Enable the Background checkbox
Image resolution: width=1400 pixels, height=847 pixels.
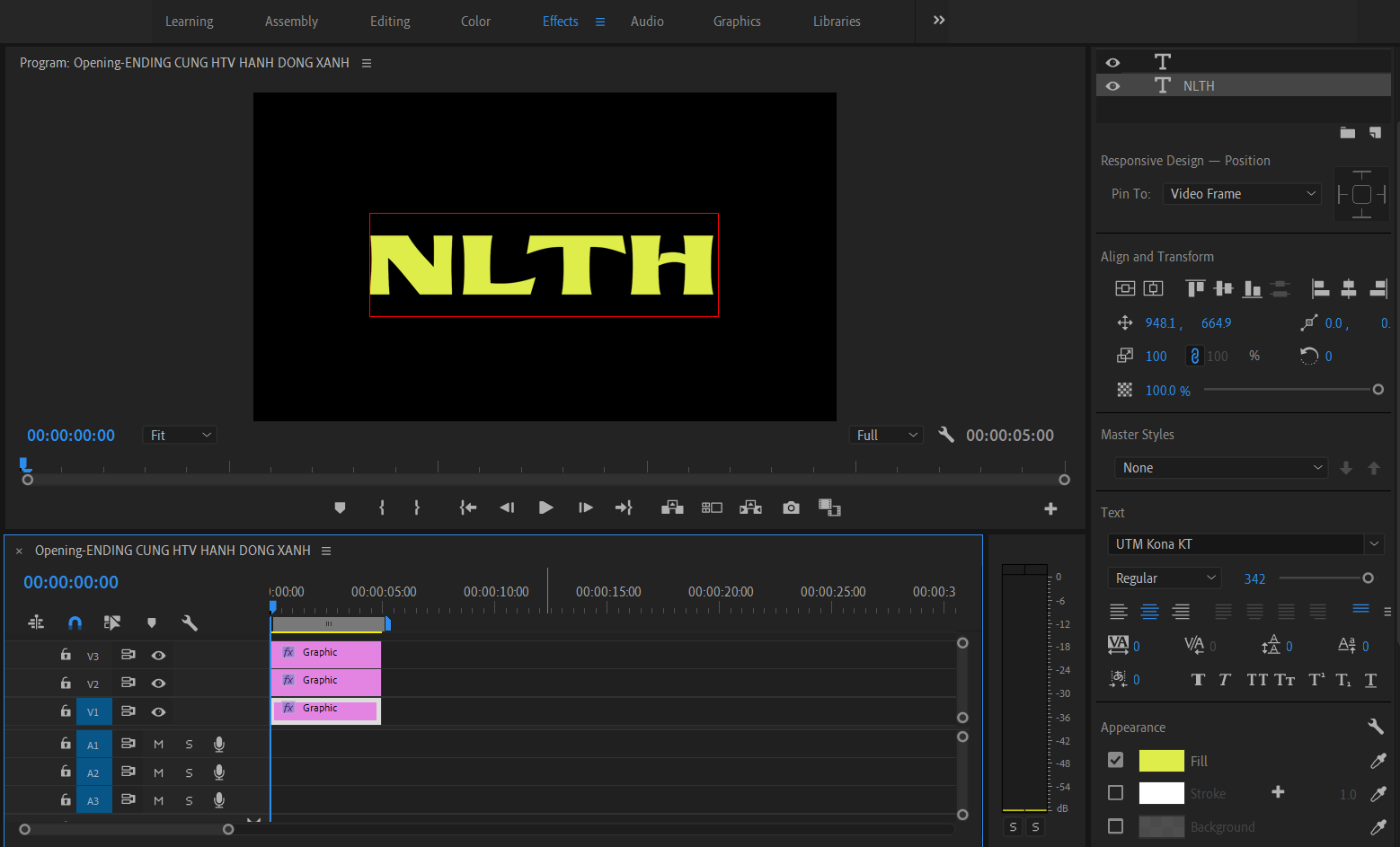pos(1115,826)
